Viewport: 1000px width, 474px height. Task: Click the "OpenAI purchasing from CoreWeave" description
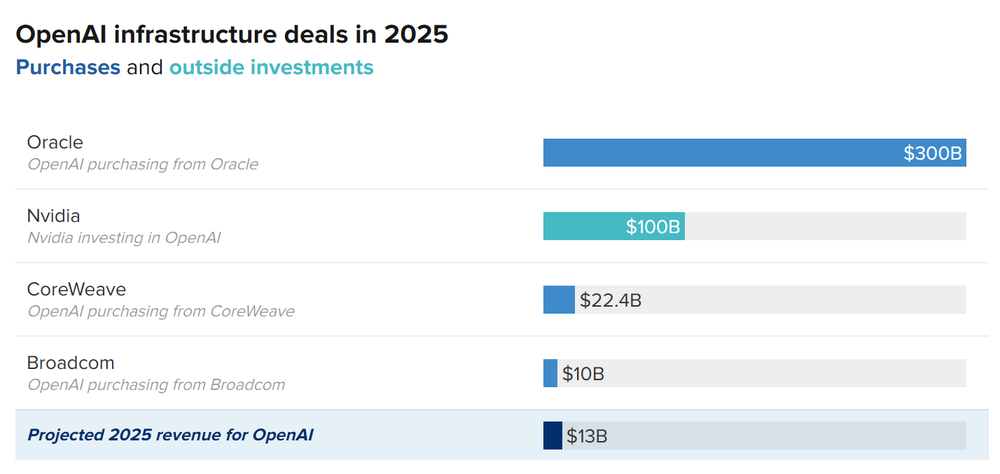[161, 311]
